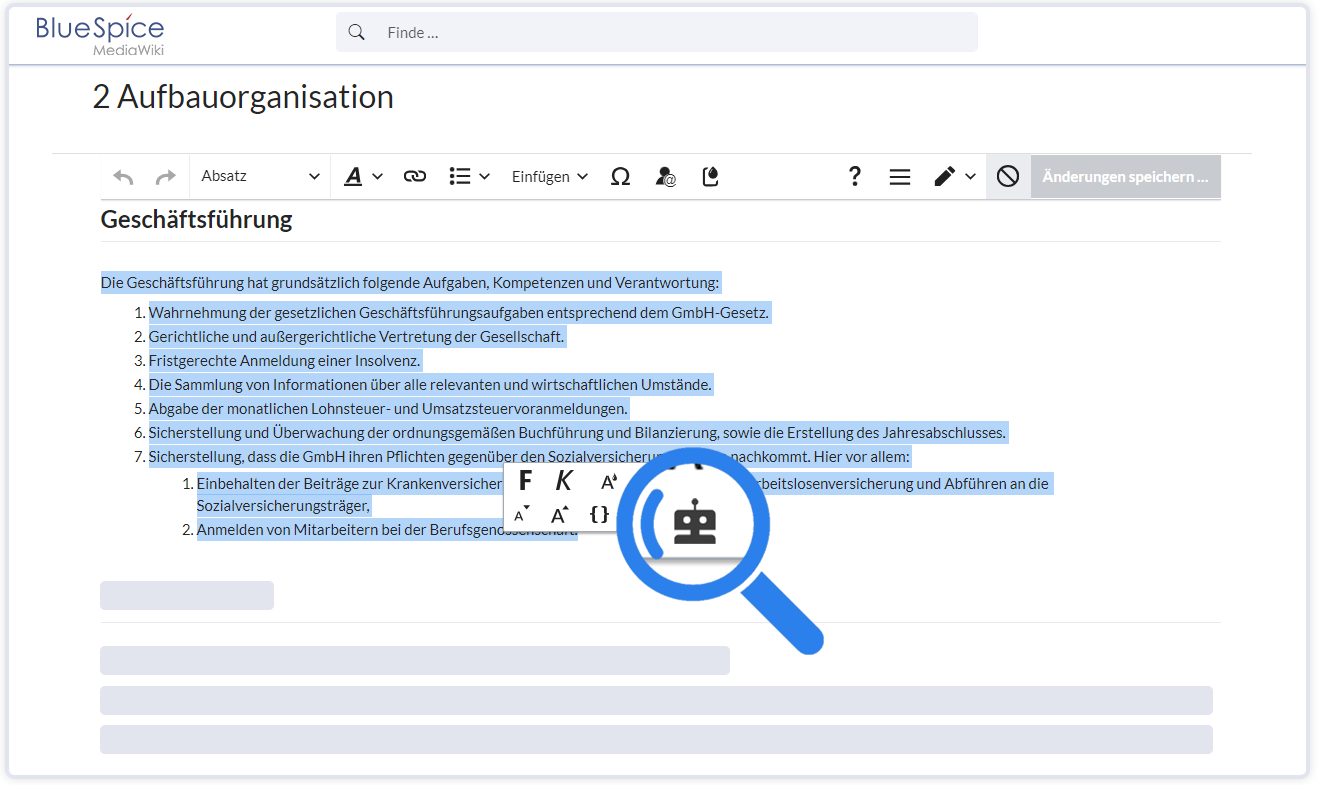Screen dimensions: 1319x785
Task: Open the text style underlined A menu
Action: click(363, 177)
